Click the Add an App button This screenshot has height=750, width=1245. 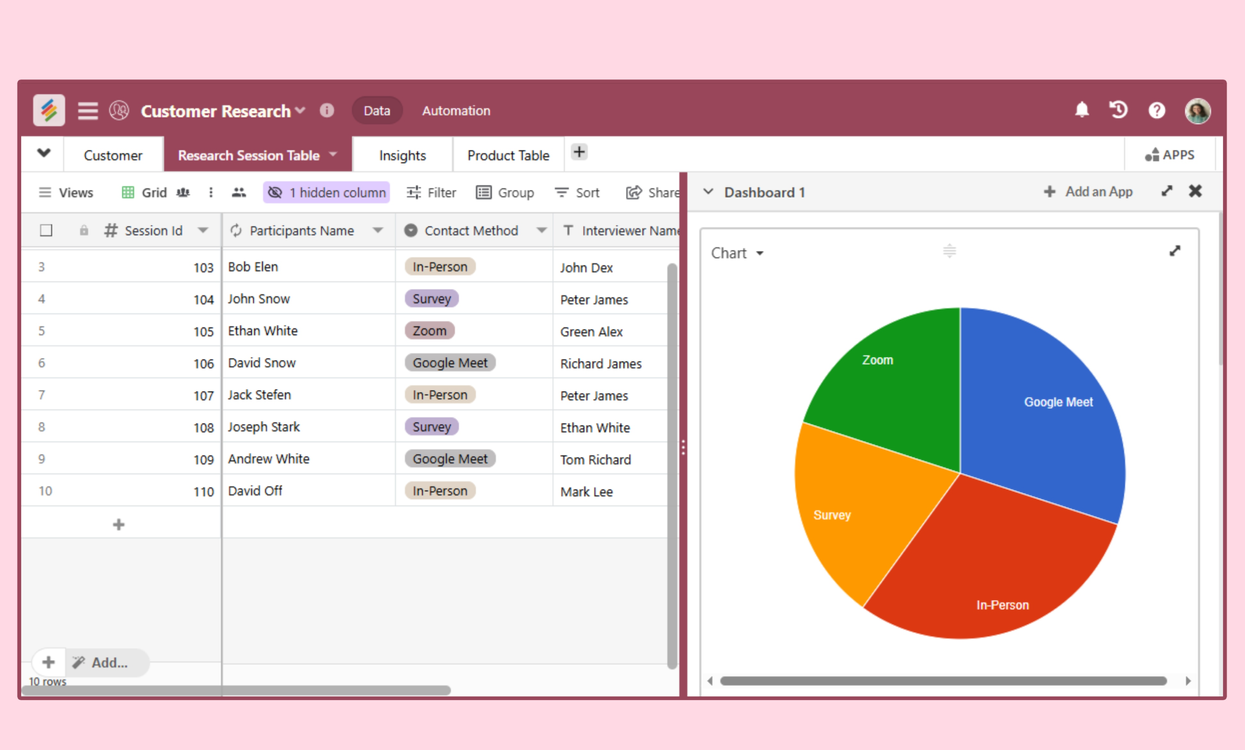1088,192
